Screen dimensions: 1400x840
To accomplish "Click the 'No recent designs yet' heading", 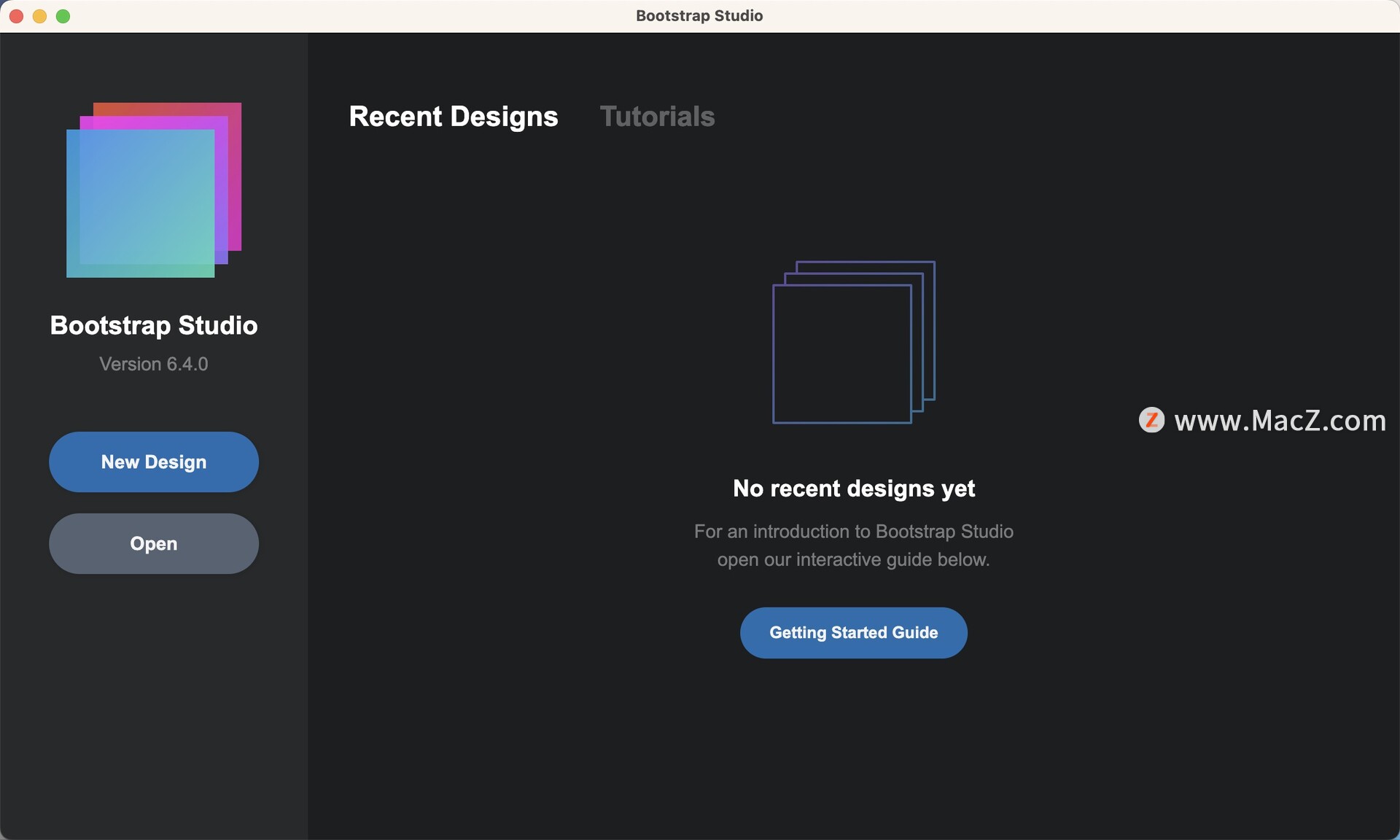I will pyautogui.click(x=854, y=489).
